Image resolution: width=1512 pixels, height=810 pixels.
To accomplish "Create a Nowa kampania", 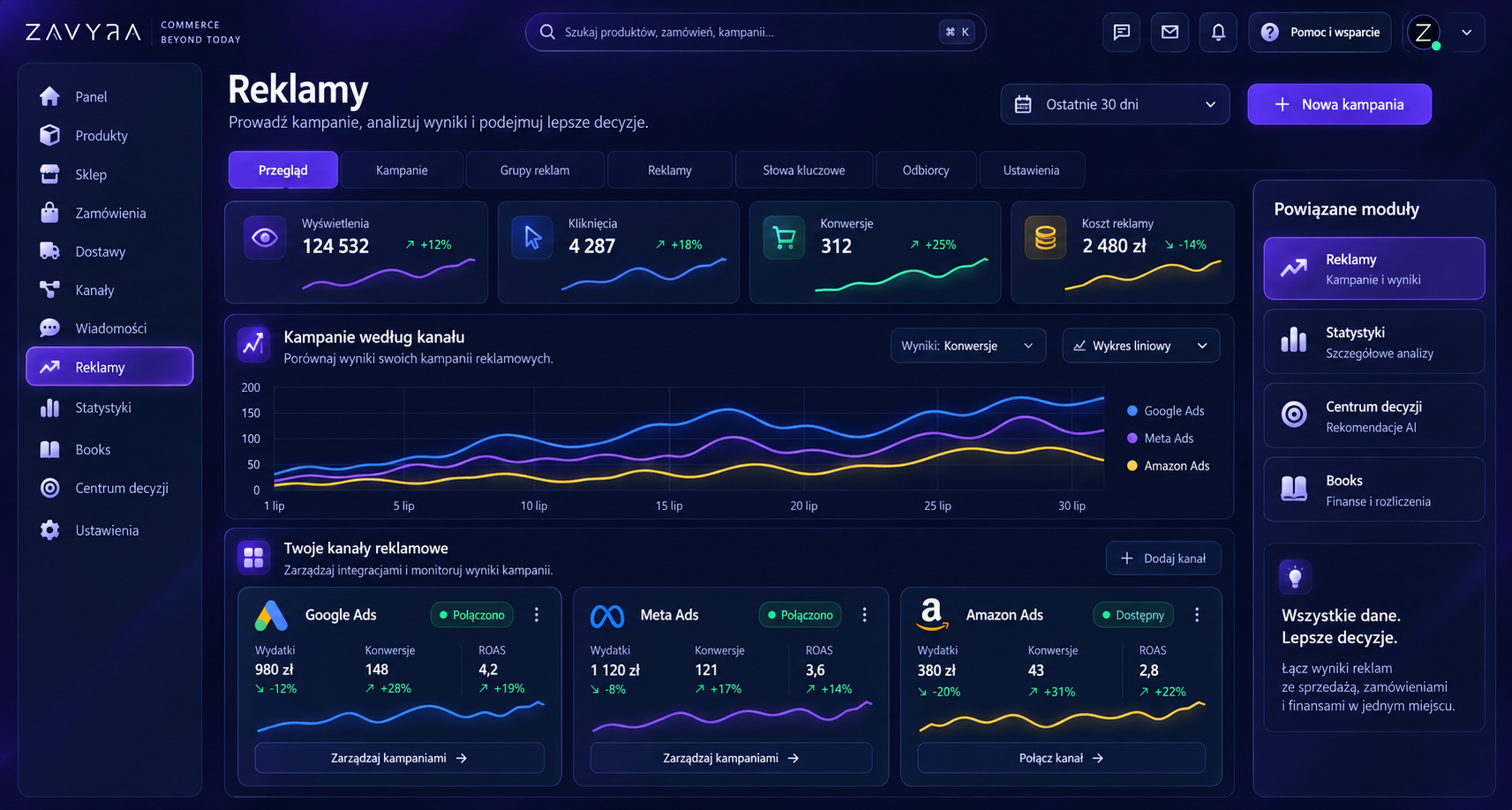I will (1339, 104).
